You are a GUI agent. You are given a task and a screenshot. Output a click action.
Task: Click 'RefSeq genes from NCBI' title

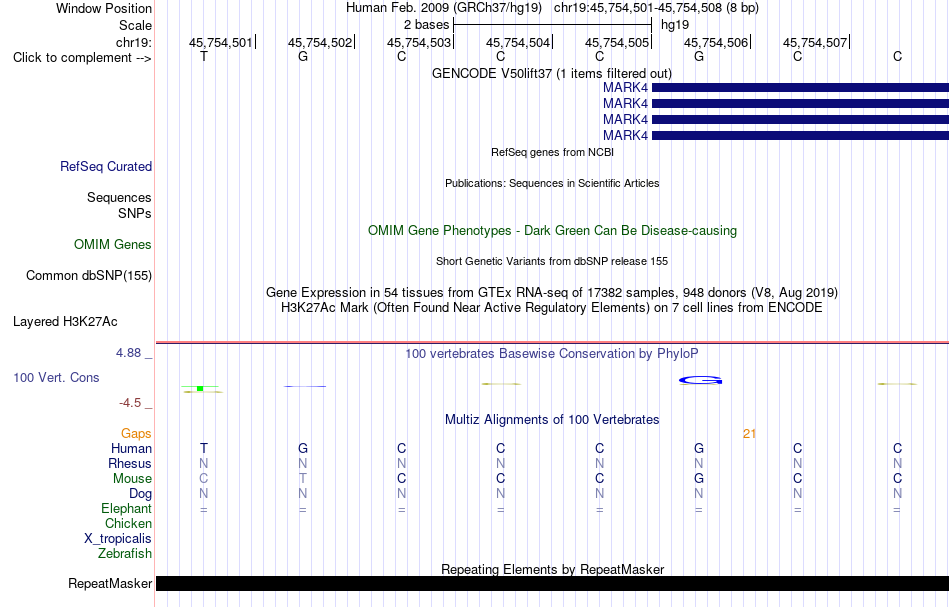[552, 153]
